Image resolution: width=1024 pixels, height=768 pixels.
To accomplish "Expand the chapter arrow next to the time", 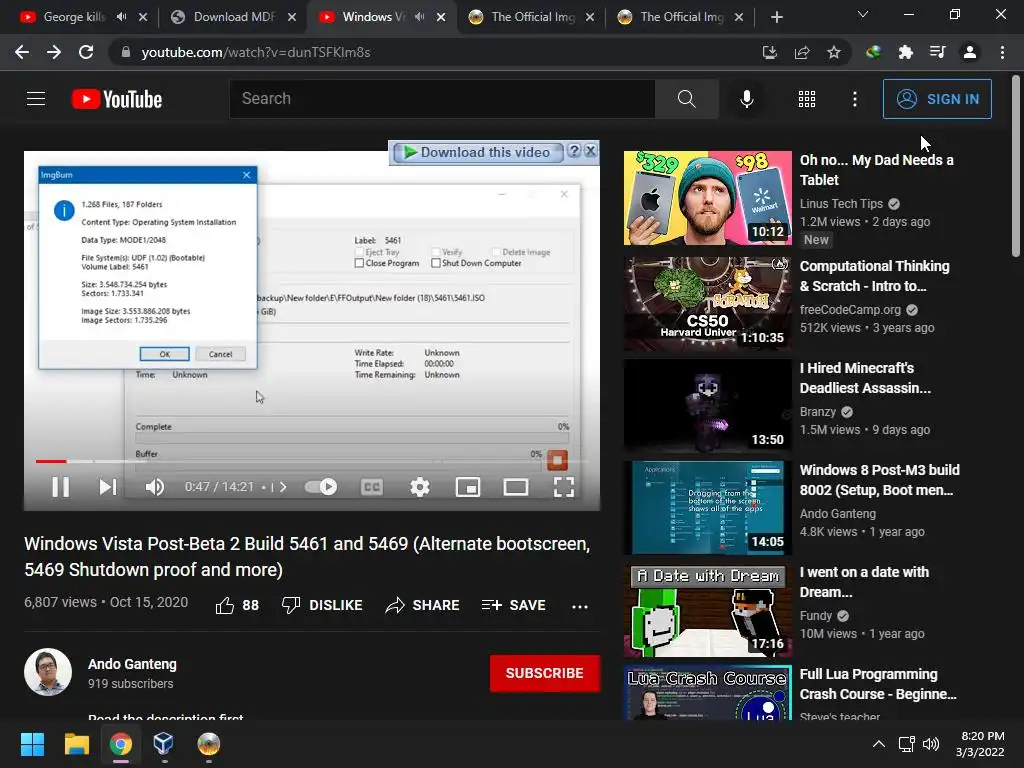I will coord(283,487).
